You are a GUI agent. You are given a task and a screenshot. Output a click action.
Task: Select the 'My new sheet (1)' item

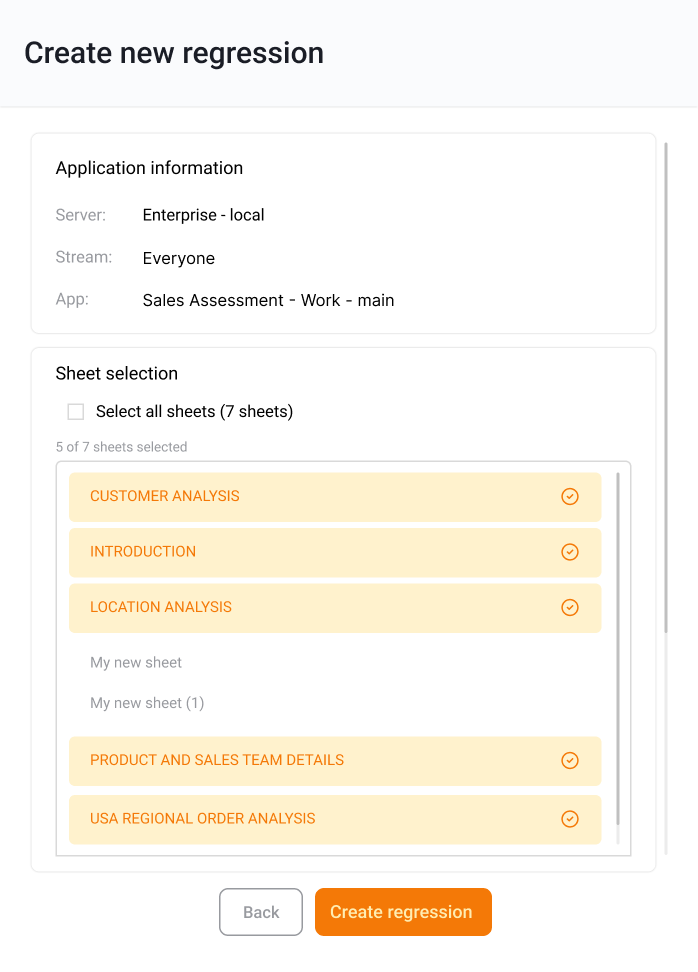tap(147, 704)
